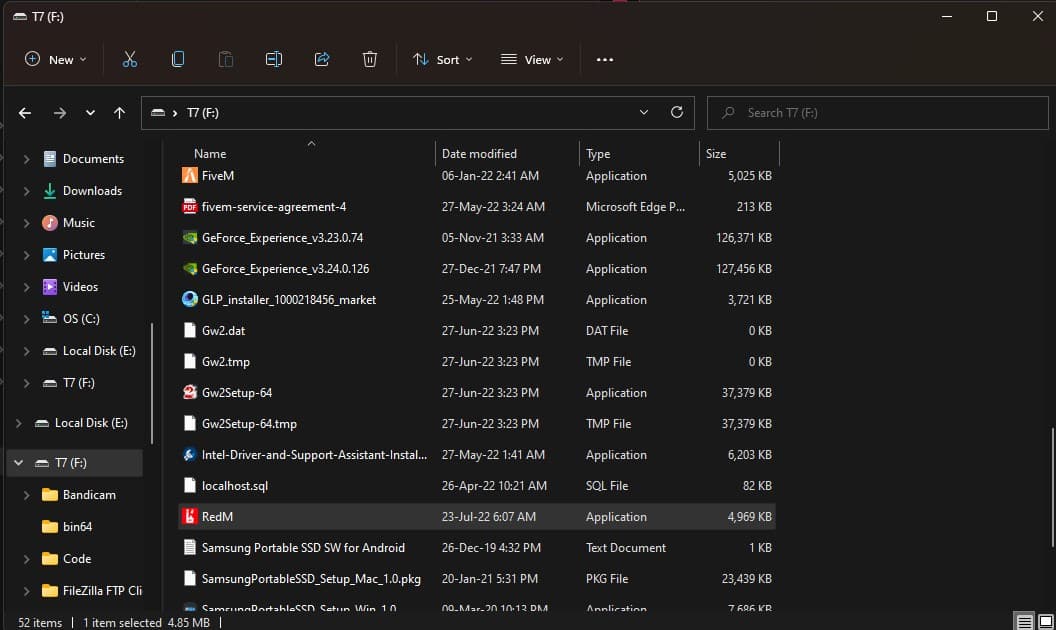The image size is (1056, 630).
Task: Click the Downloads arrow icon in sidebar
Action: (50, 191)
